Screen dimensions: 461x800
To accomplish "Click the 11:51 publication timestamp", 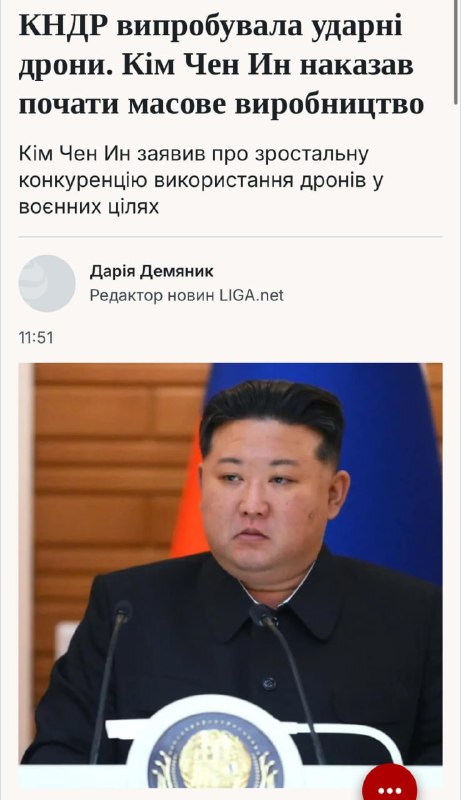I will (x=36, y=338).
